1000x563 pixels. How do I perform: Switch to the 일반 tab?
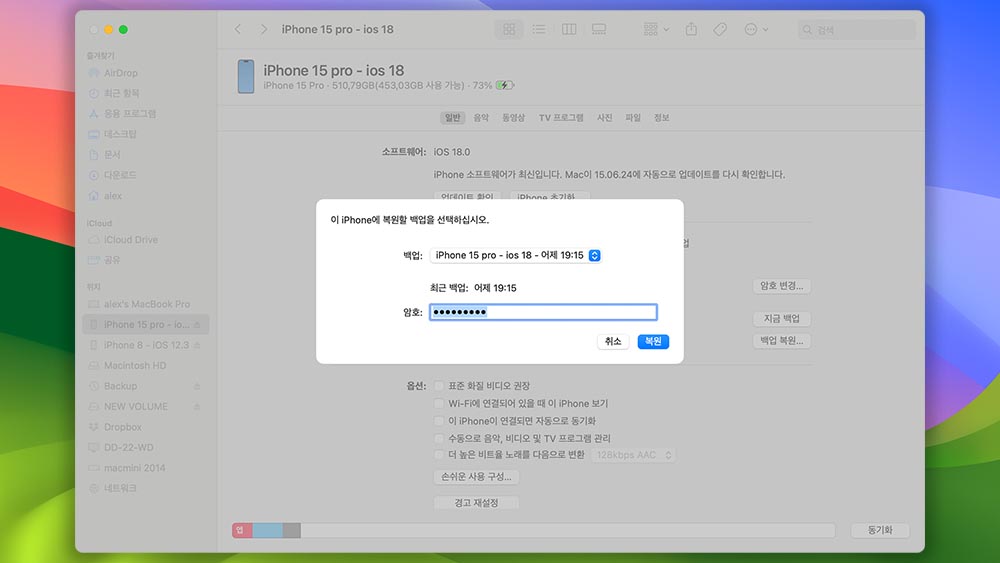tap(452, 117)
